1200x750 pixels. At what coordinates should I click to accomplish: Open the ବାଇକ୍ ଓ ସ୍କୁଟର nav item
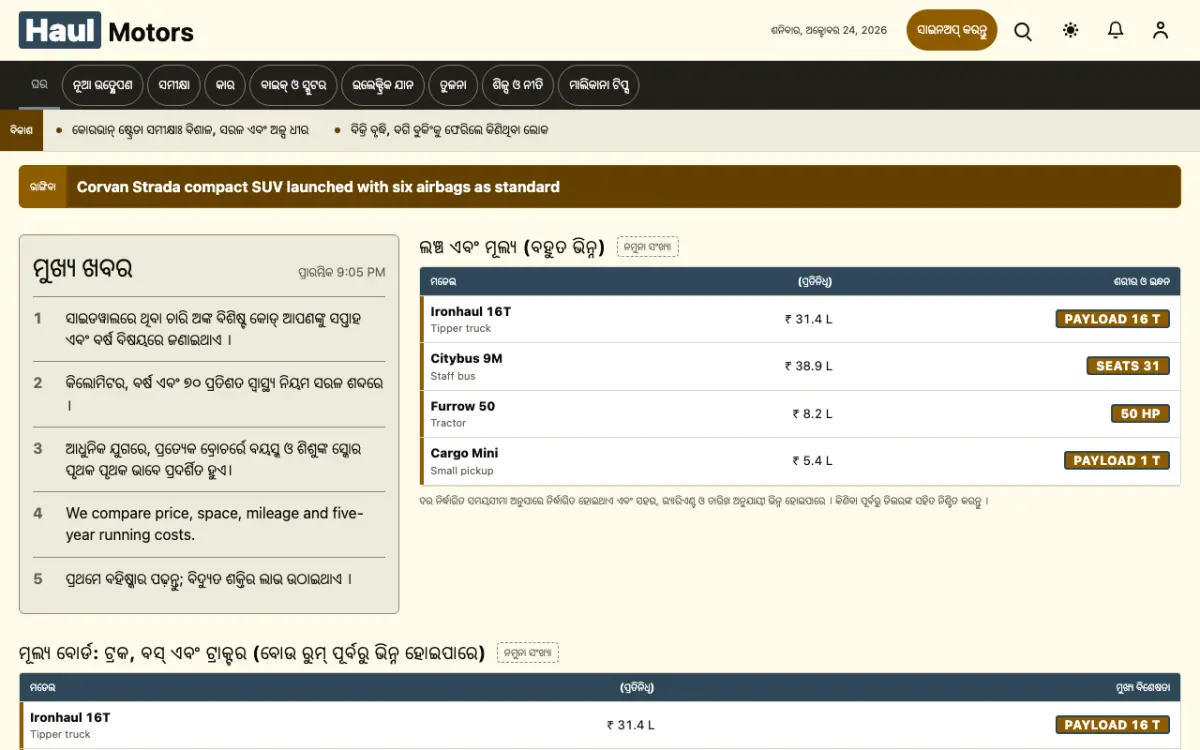pos(293,86)
